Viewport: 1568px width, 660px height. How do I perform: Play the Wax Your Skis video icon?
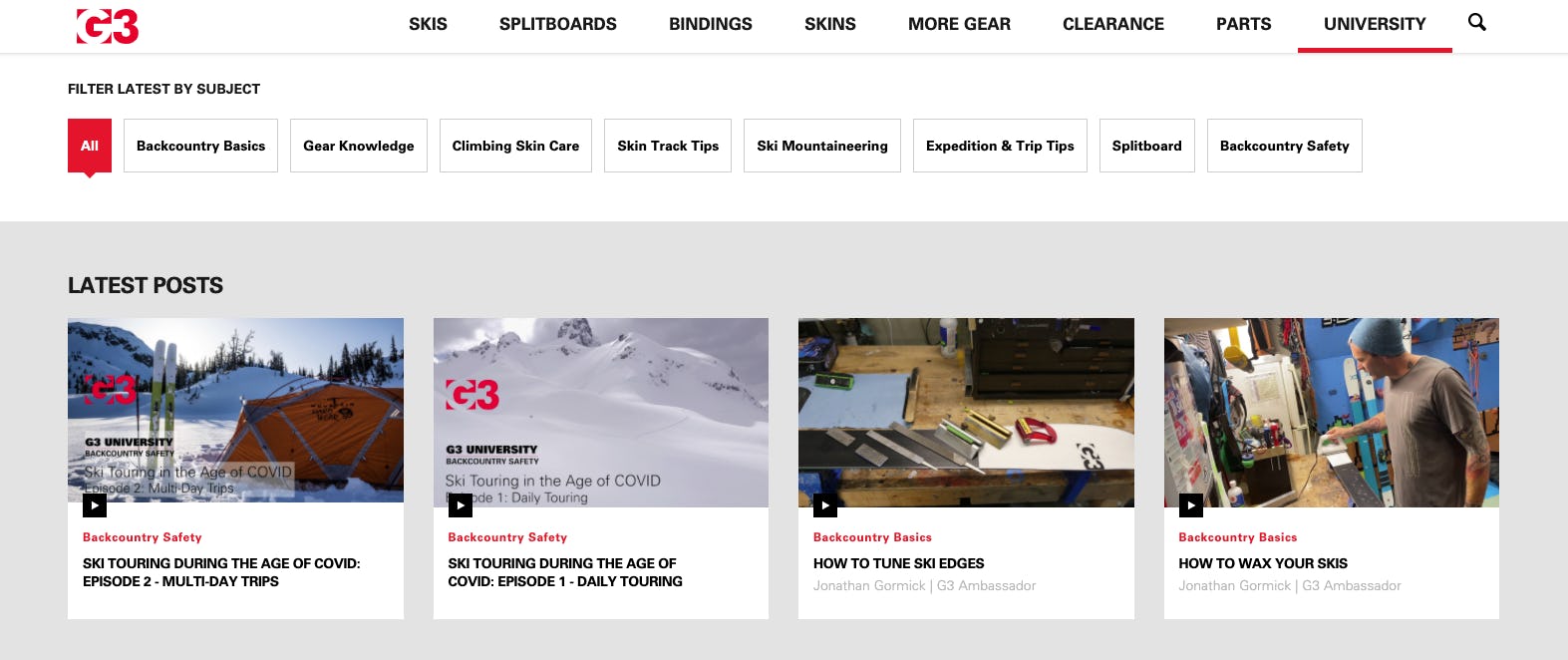point(1191,505)
